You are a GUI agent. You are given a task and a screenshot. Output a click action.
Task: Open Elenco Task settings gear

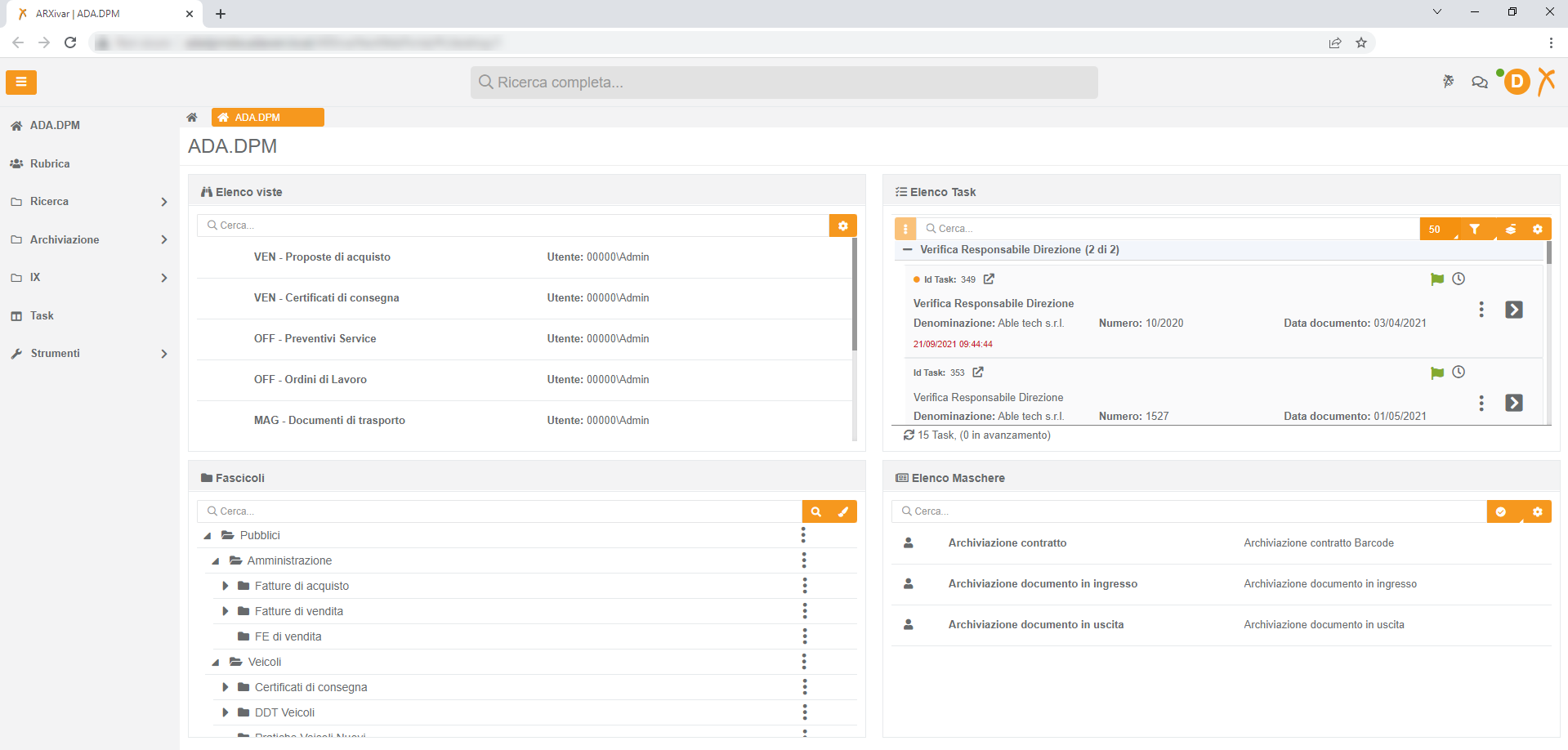(x=1539, y=229)
